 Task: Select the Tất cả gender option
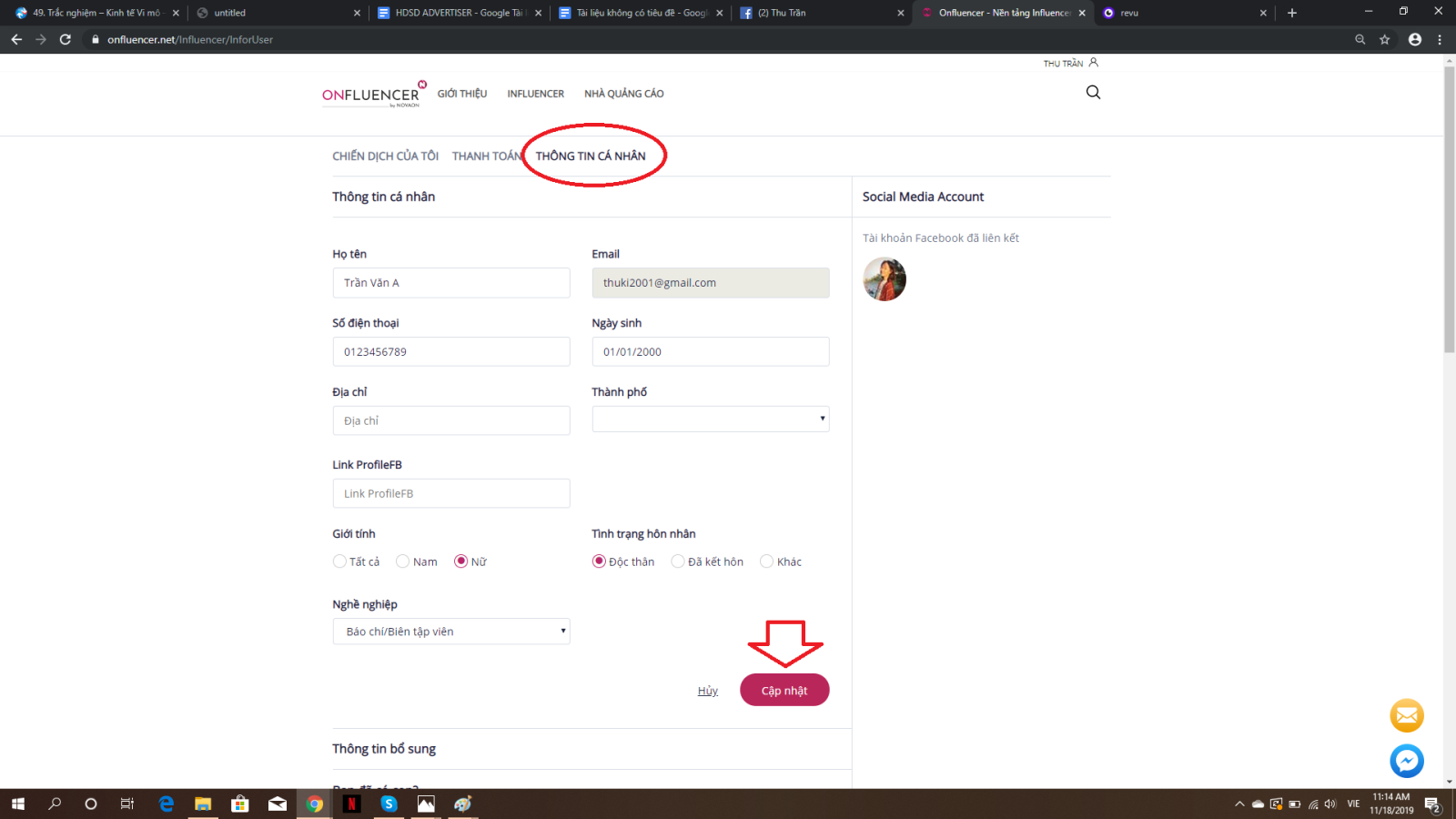point(339,561)
